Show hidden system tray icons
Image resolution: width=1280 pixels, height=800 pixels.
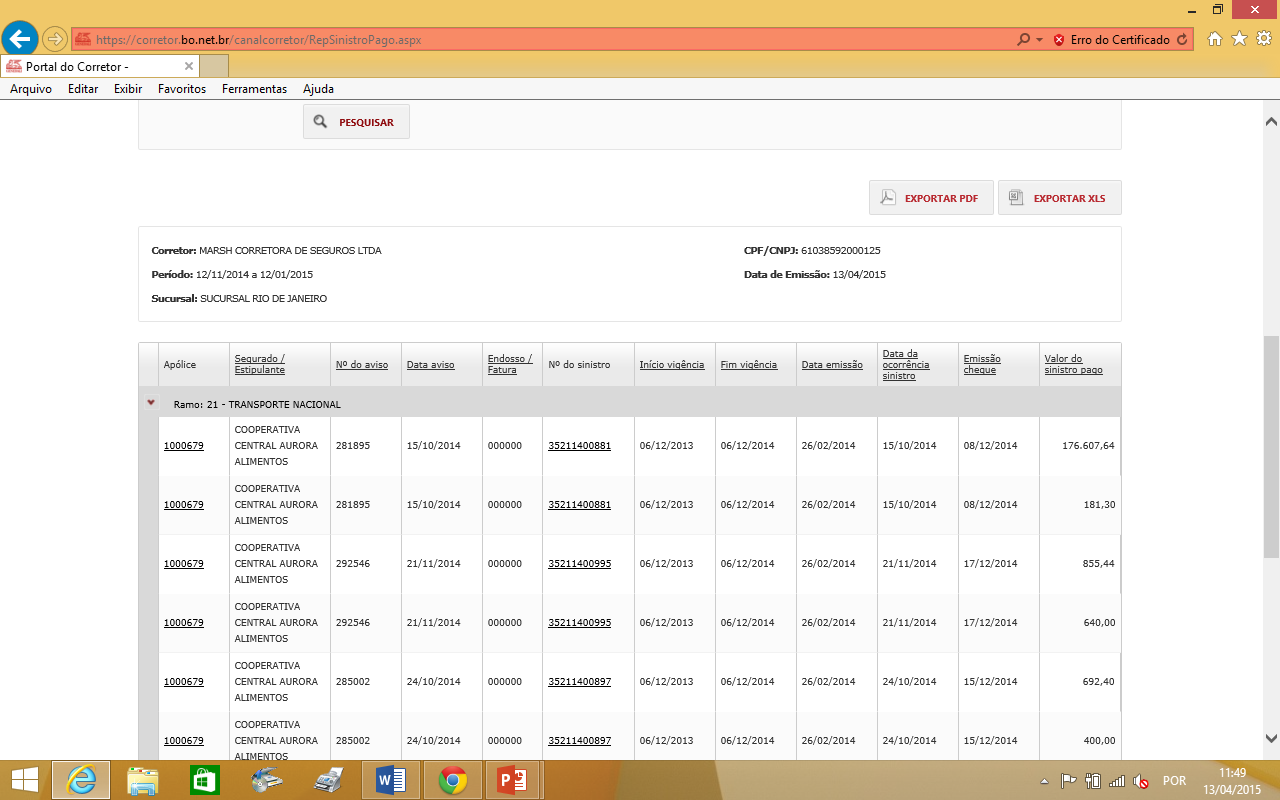pyautogui.click(x=1044, y=781)
